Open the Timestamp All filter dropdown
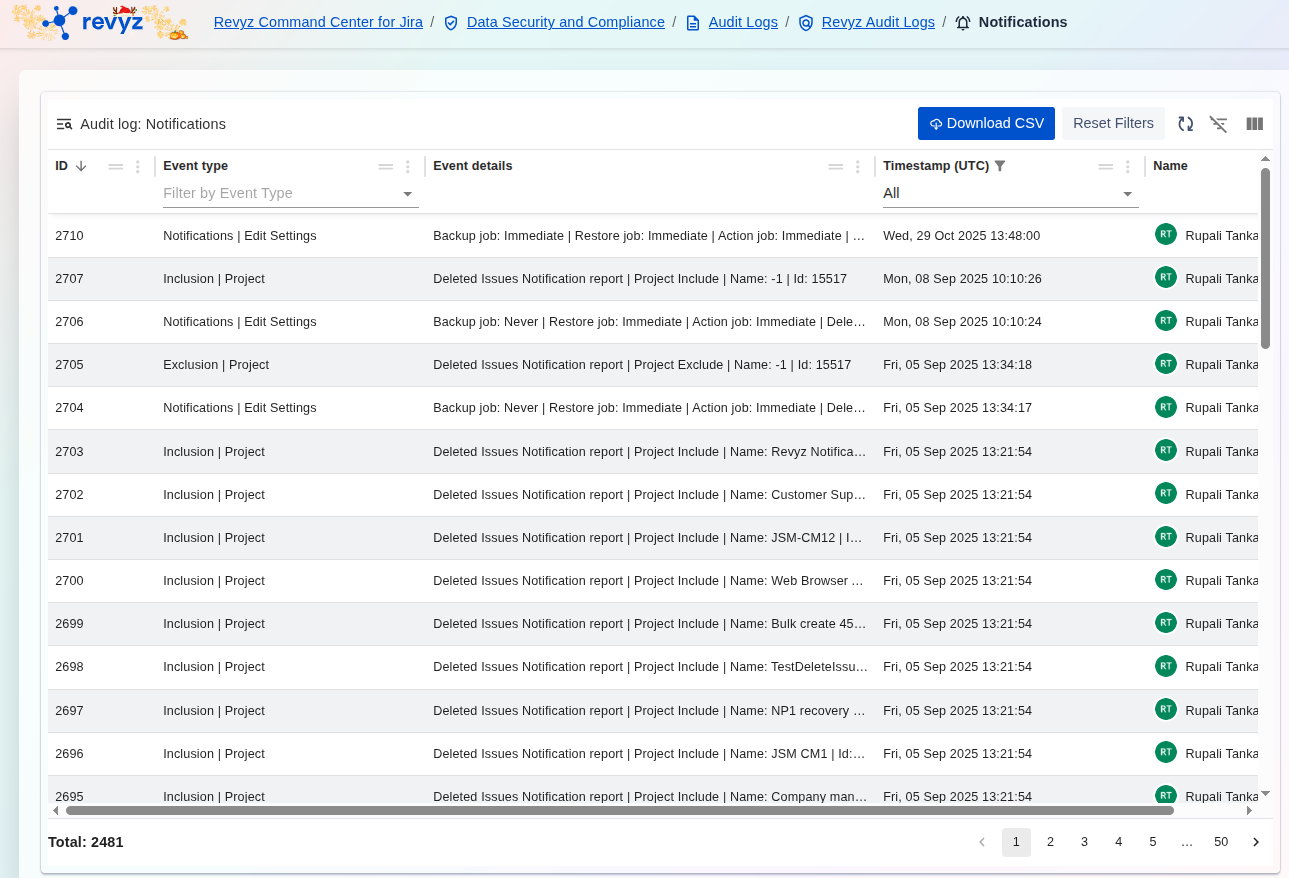Screen dimensions: 1289x878 [x=1127, y=194]
